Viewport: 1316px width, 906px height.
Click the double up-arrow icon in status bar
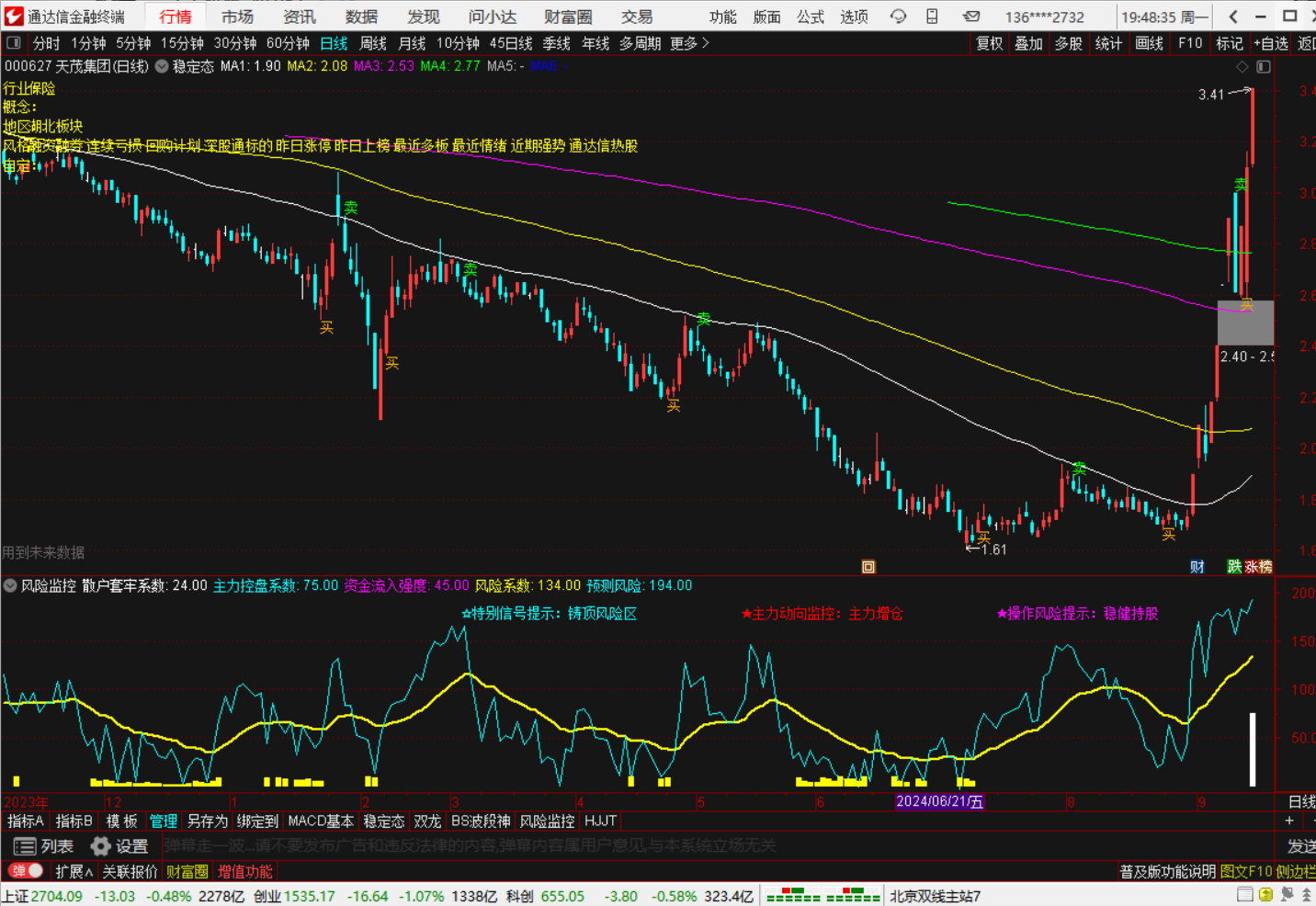pos(1305,895)
